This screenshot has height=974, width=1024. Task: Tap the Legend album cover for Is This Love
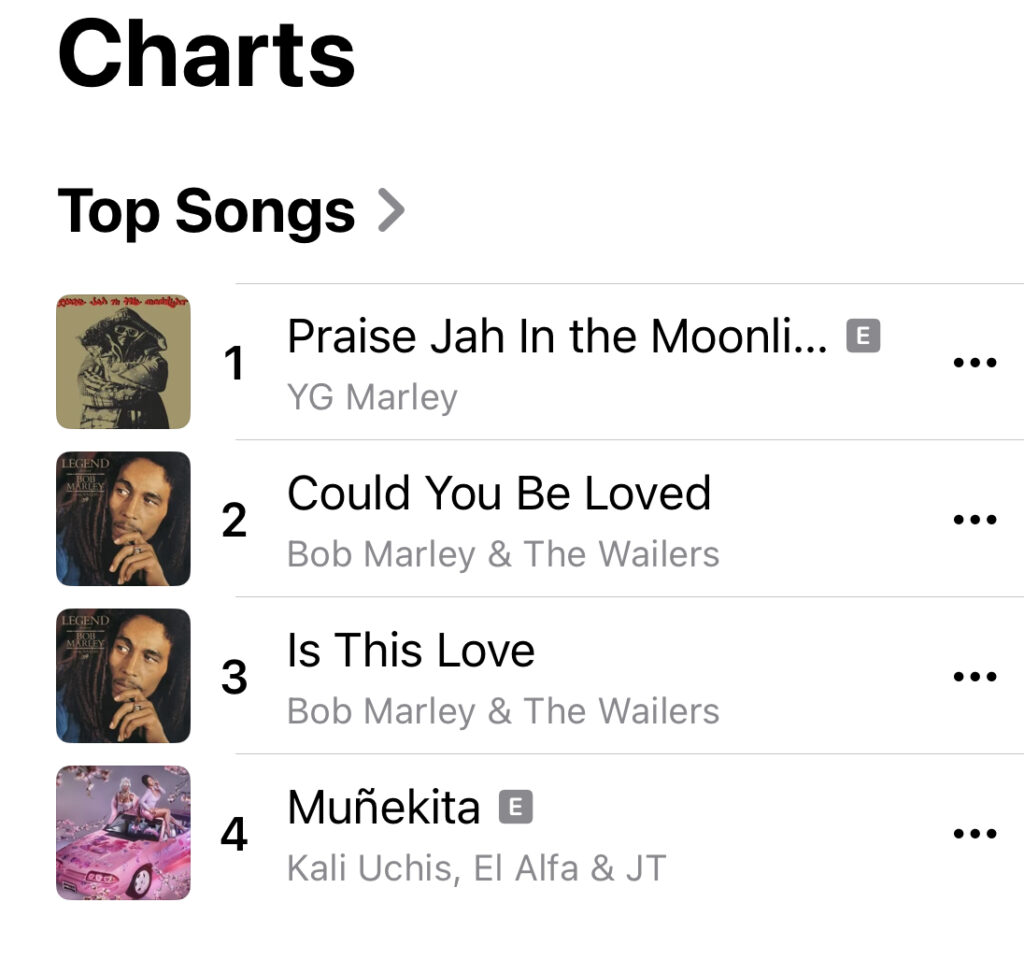[x=123, y=676]
